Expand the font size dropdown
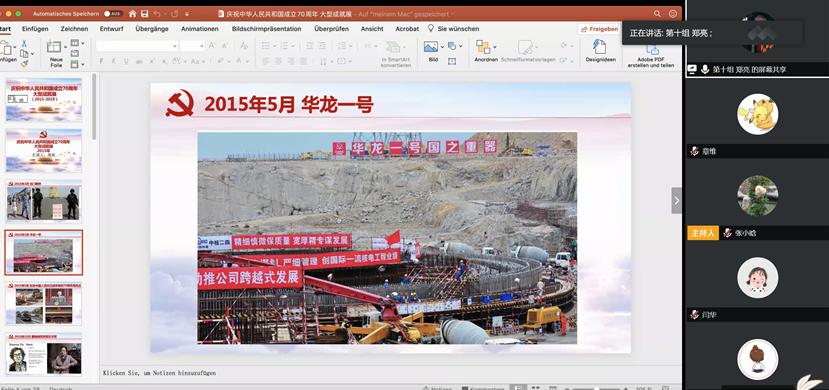This screenshot has width=829, height=390. click(192, 46)
